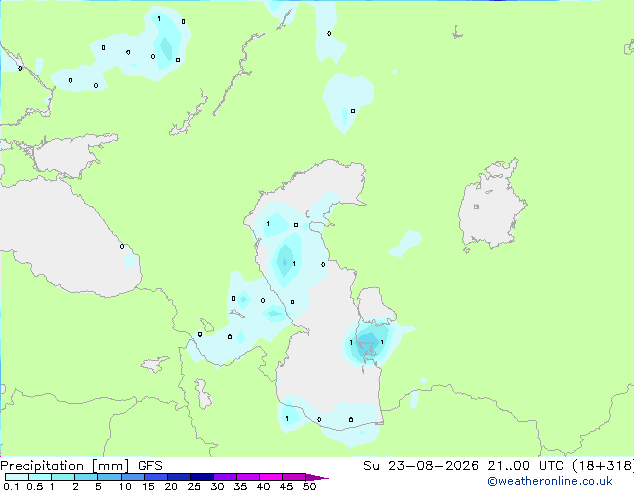Click the "50" legend scale label
The height and width of the screenshot is (490, 634).
[x=309, y=486]
